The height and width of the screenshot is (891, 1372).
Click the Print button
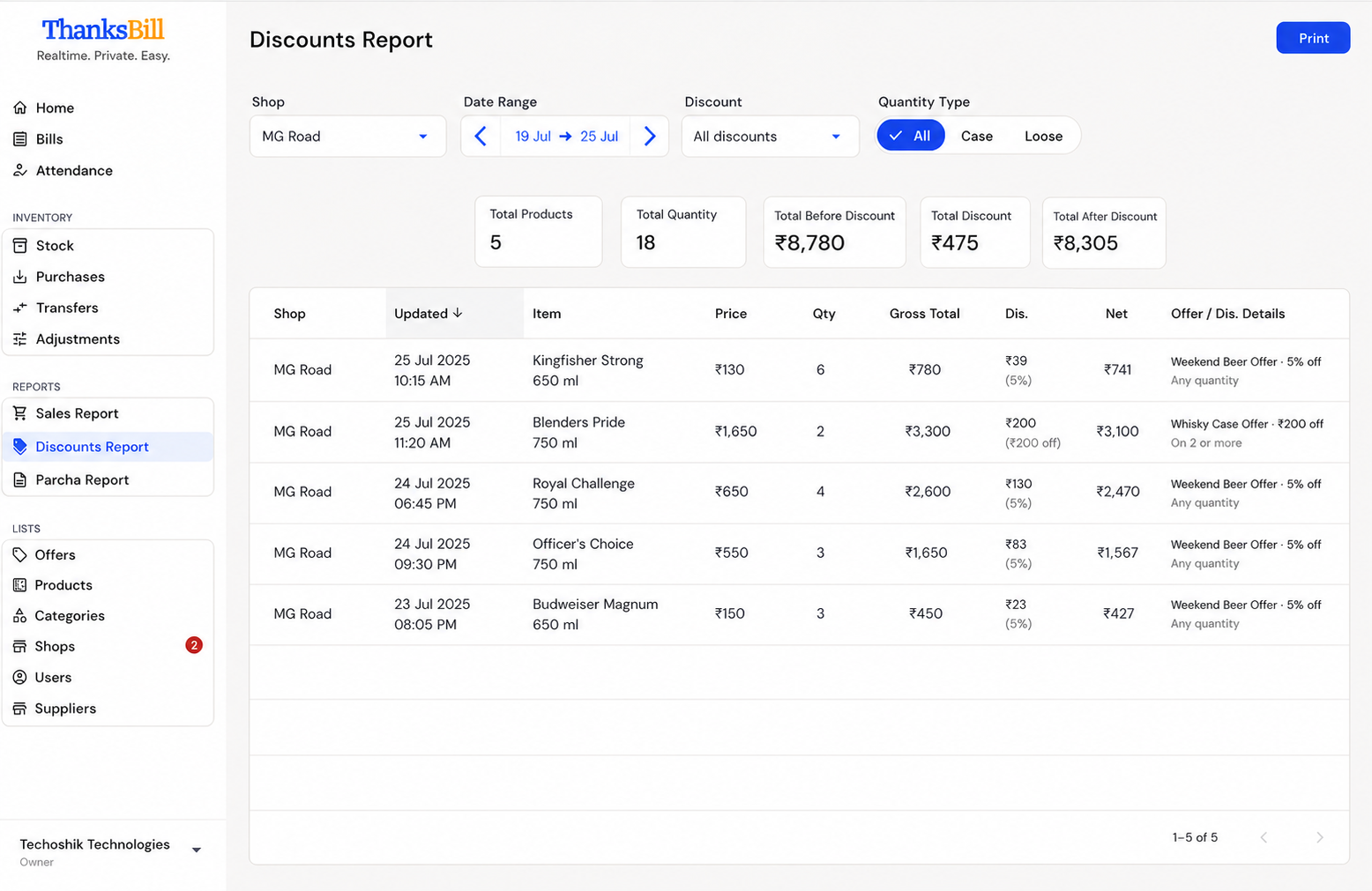point(1313,38)
